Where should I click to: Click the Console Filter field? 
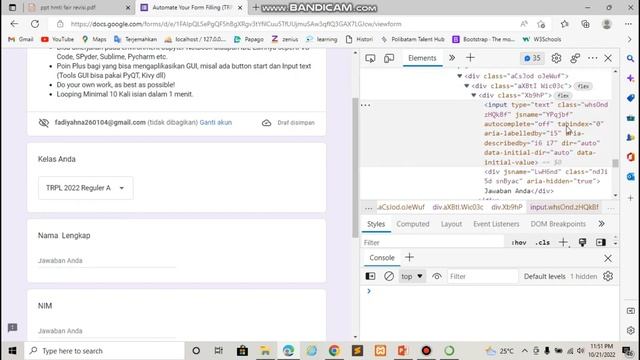point(482,276)
